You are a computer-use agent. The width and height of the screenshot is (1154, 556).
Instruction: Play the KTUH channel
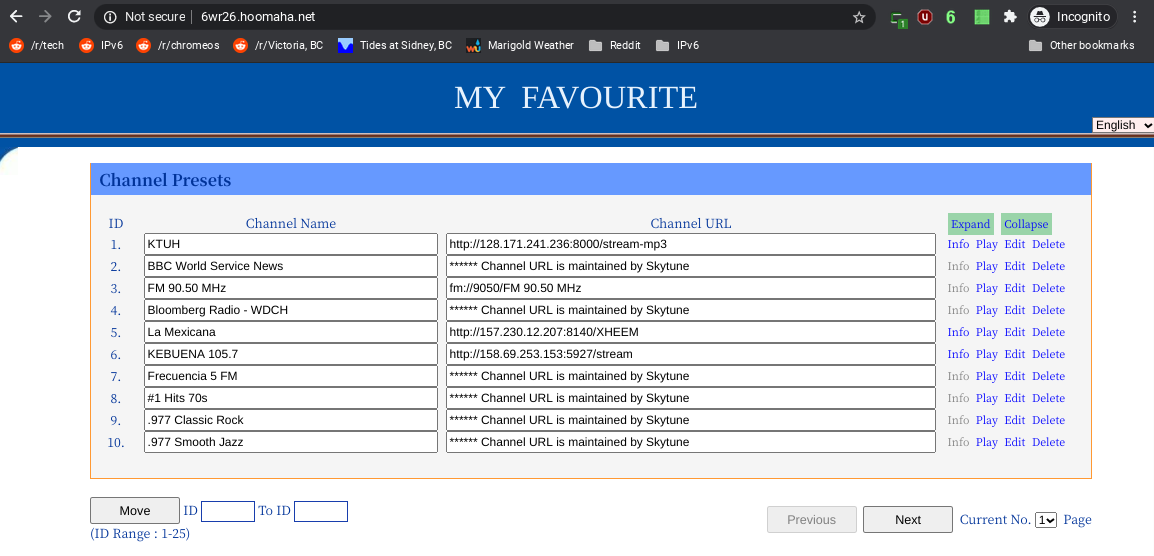[x=986, y=244]
